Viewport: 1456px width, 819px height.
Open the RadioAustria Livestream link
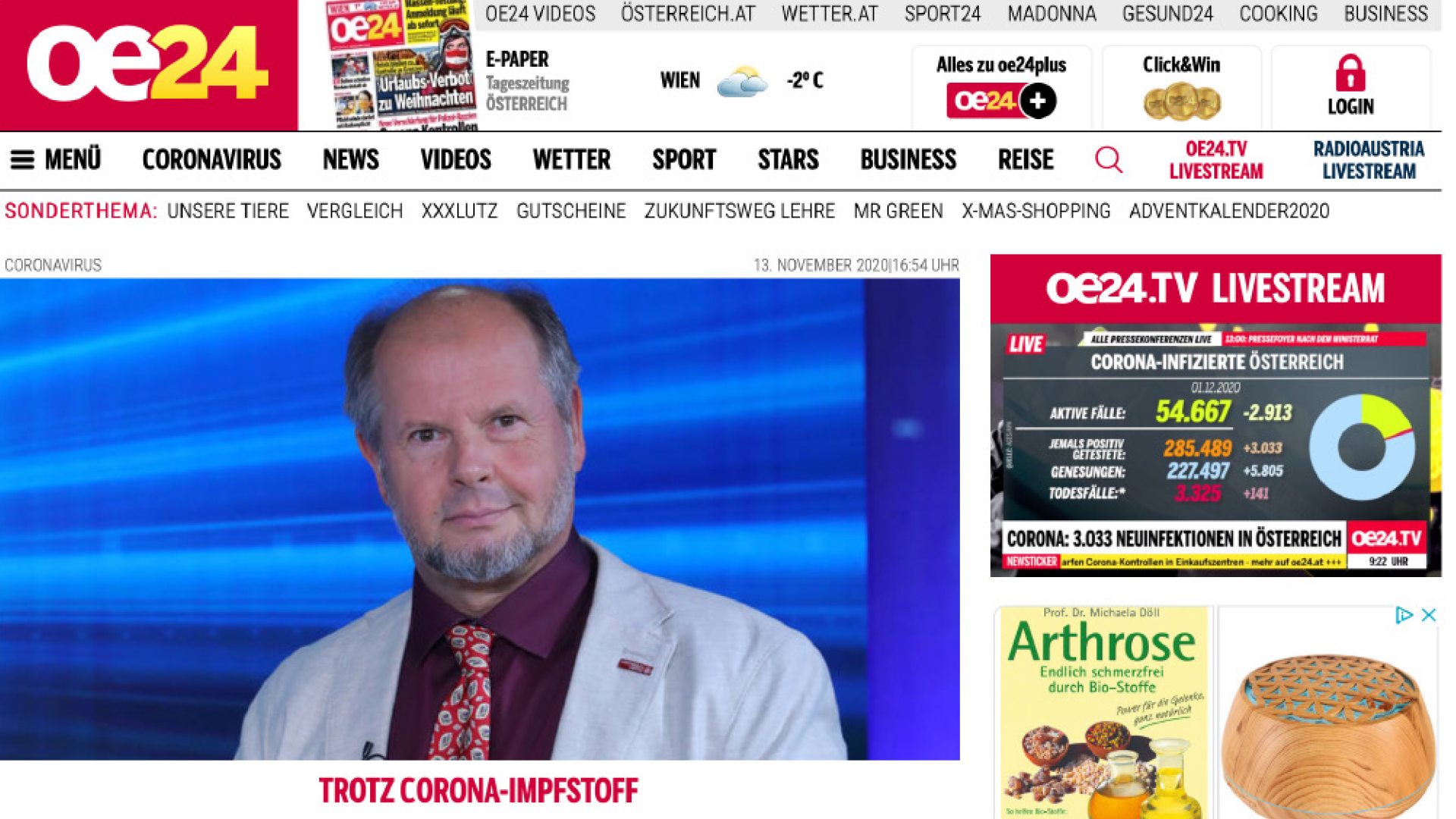1369,160
